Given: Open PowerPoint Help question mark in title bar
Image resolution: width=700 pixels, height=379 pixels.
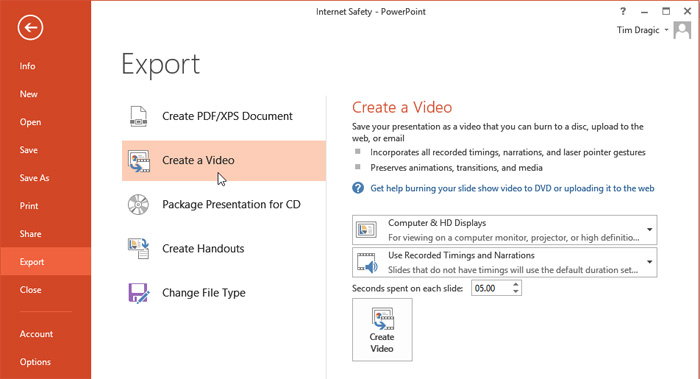Looking at the screenshot, I should coord(623,11).
